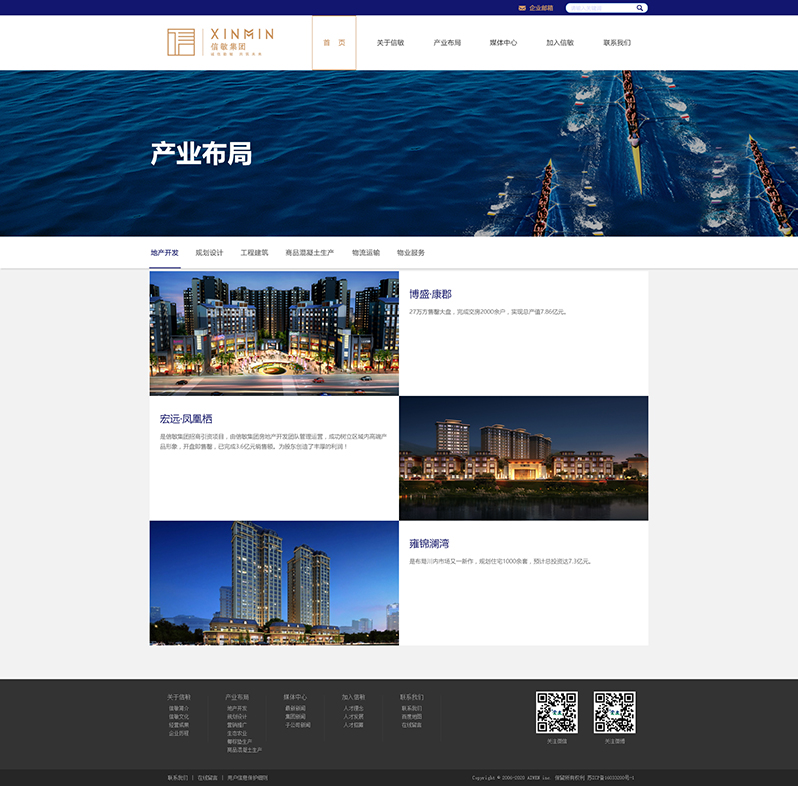Select 联系我们 in the top navigation
The height and width of the screenshot is (786, 798).
click(617, 43)
